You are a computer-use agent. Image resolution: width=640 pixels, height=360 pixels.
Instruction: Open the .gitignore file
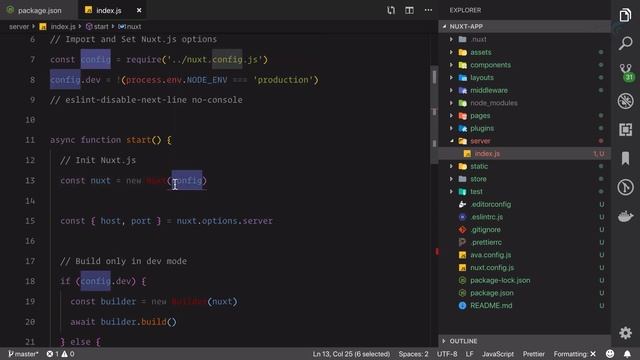pos(524,229)
